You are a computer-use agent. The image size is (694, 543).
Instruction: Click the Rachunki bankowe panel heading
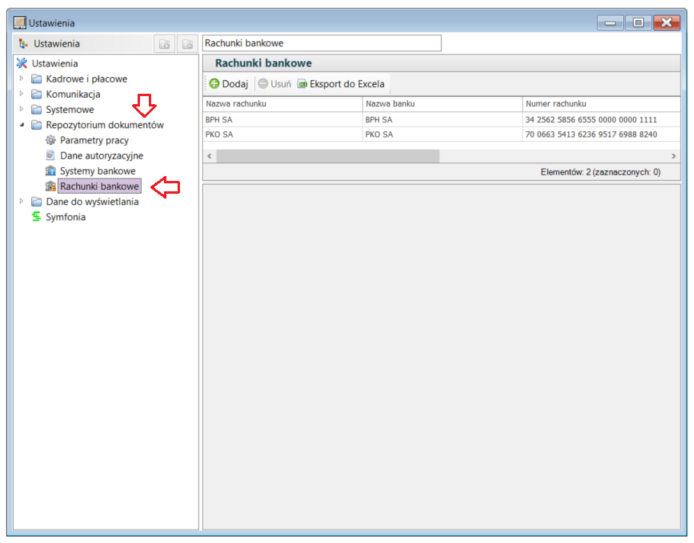(x=263, y=63)
